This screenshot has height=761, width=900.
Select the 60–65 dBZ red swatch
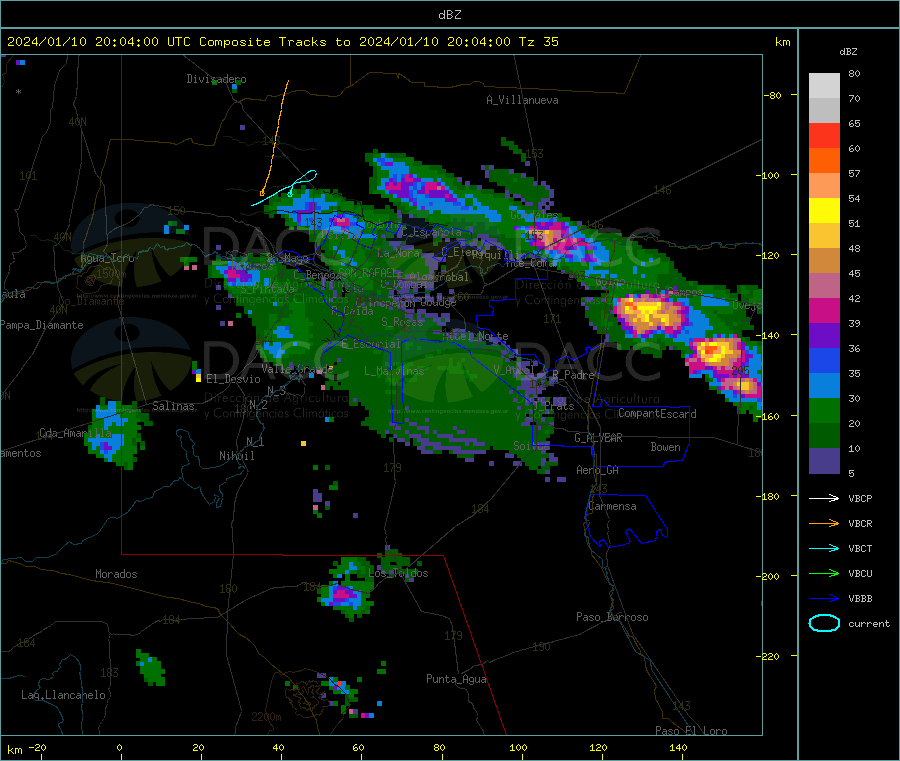824,136
